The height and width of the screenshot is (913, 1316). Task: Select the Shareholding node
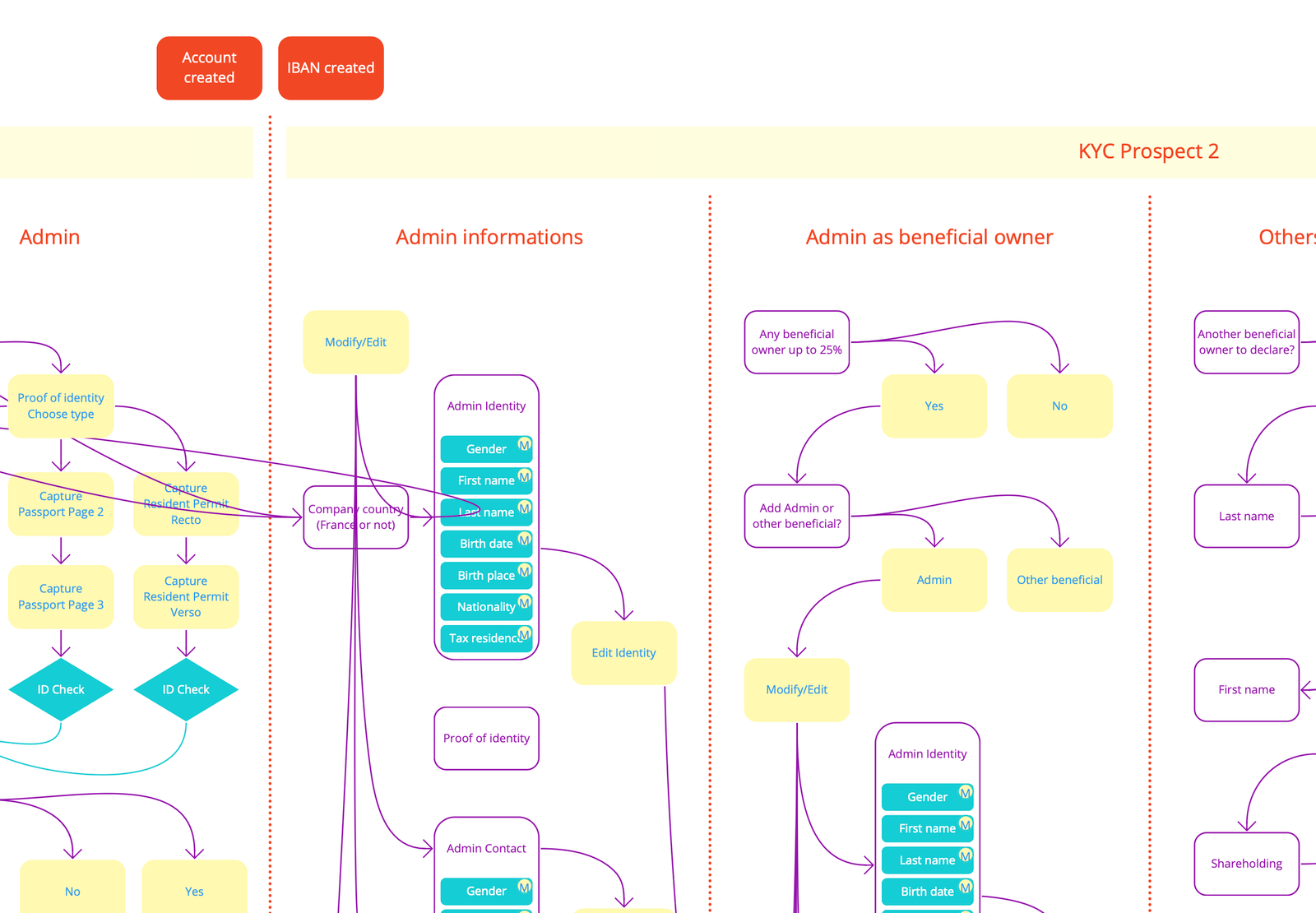click(x=1247, y=864)
